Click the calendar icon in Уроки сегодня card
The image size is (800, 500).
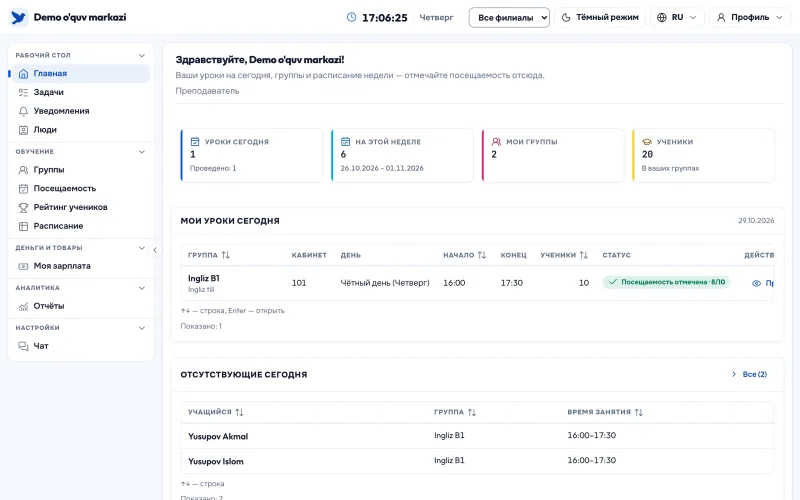point(195,141)
